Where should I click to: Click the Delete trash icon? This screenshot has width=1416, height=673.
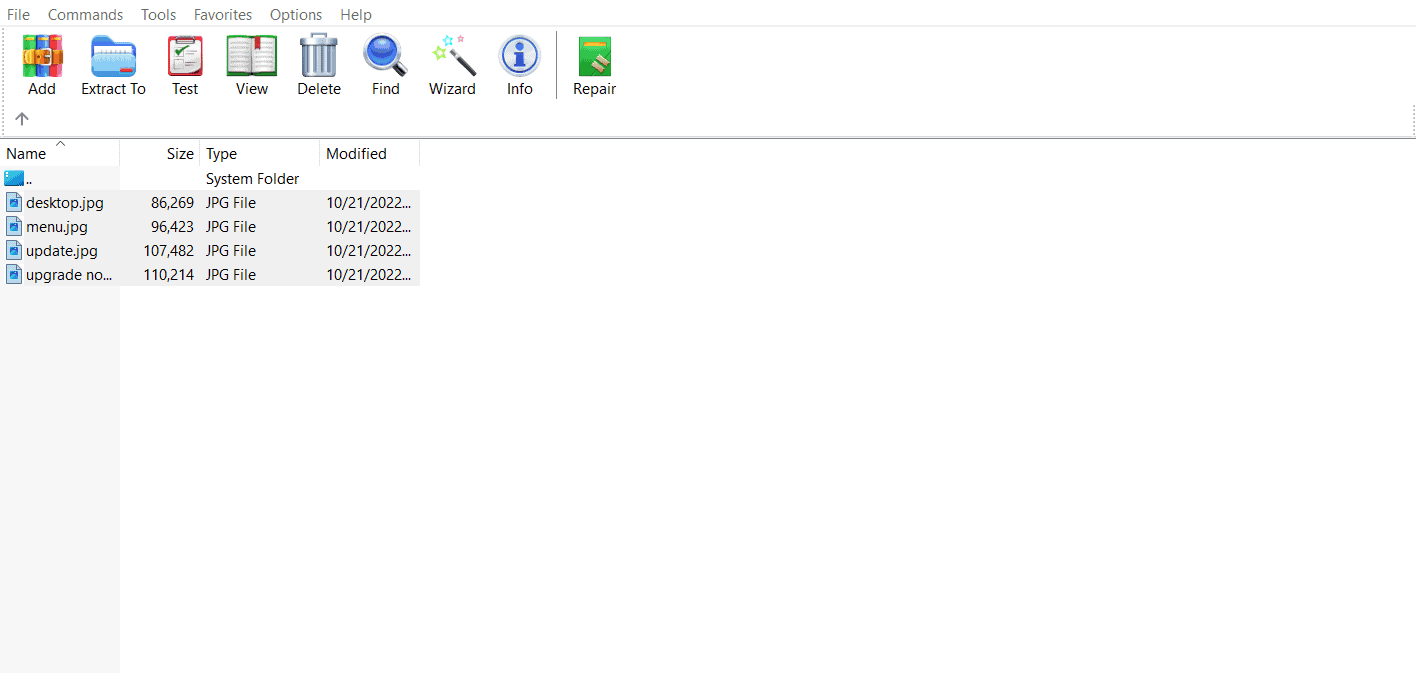click(x=319, y=56)
